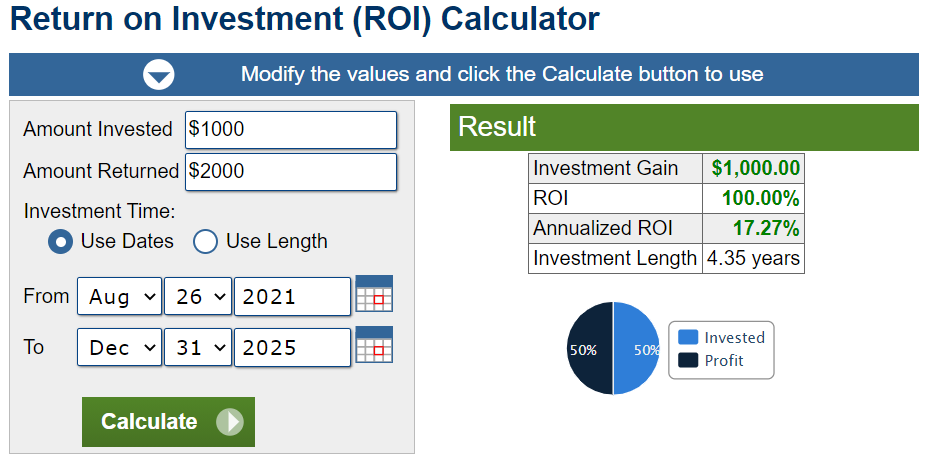Image resolution: width=931 pixels, height=467 pixels.
Task: Select the Use Length radio button
Action: coord(205,242)
